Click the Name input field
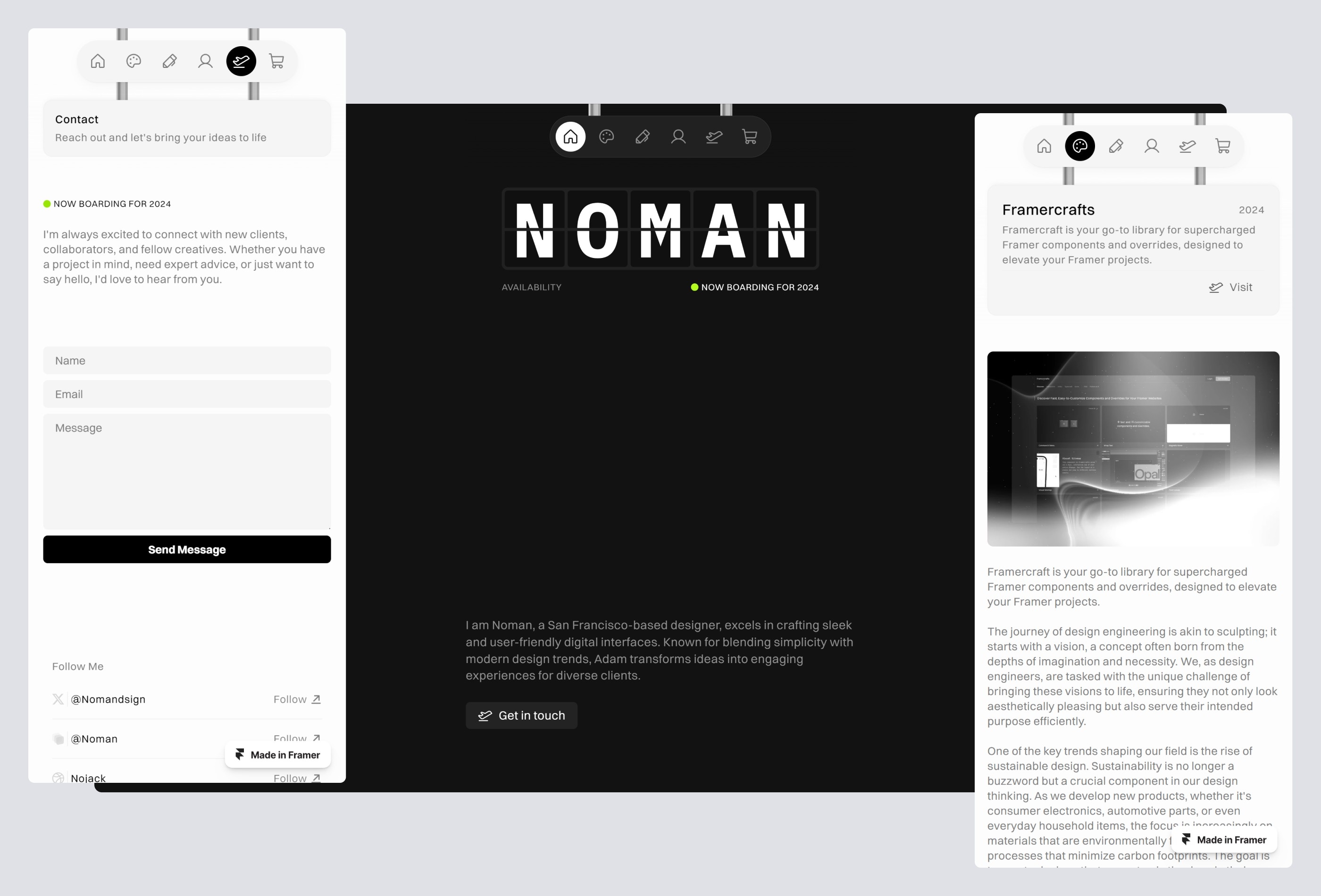 click(x=186, y=360)
